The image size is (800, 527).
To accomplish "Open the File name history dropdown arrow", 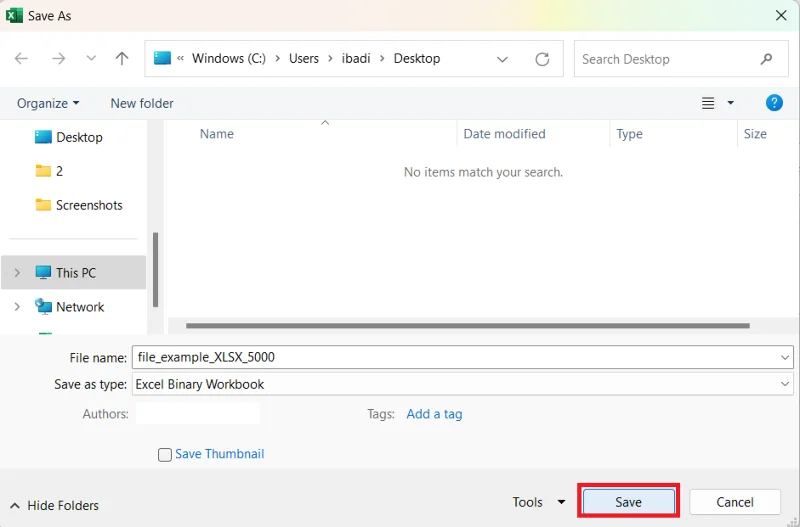I will point(785,357).
